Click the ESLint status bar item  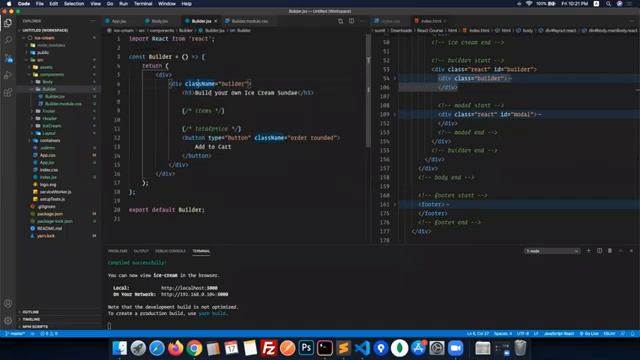click(609, 333)
